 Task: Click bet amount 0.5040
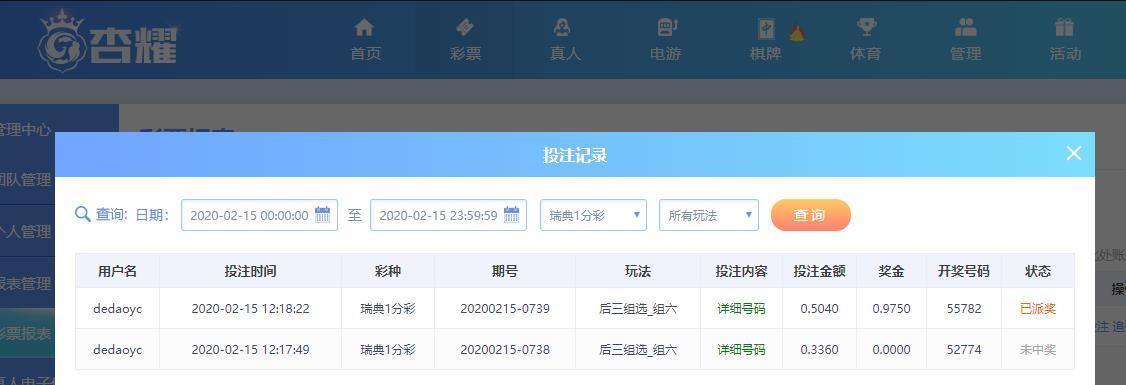[x=819, y=309]
